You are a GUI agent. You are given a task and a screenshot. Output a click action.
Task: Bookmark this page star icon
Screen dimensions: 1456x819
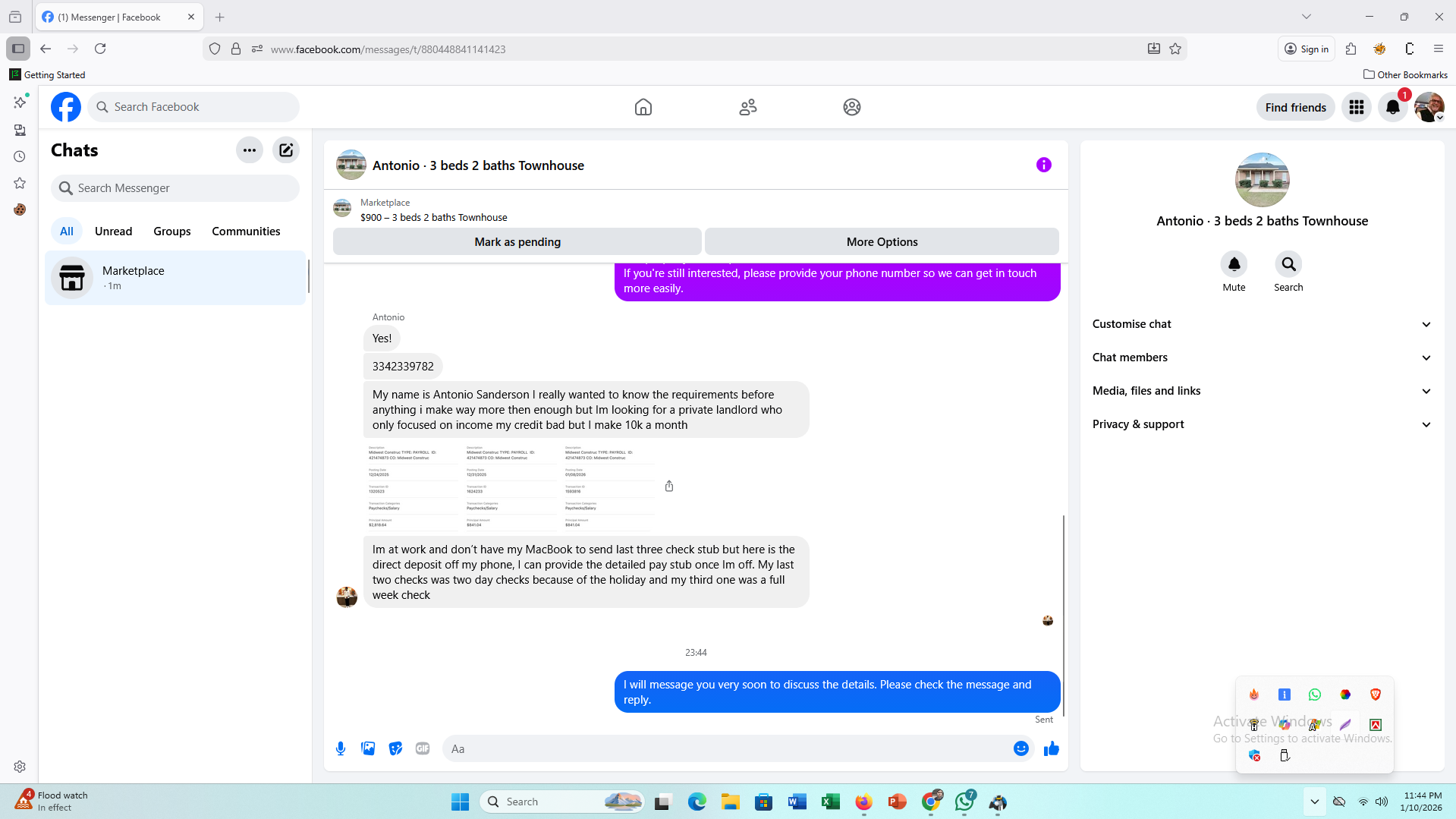tap(1175, 49)
